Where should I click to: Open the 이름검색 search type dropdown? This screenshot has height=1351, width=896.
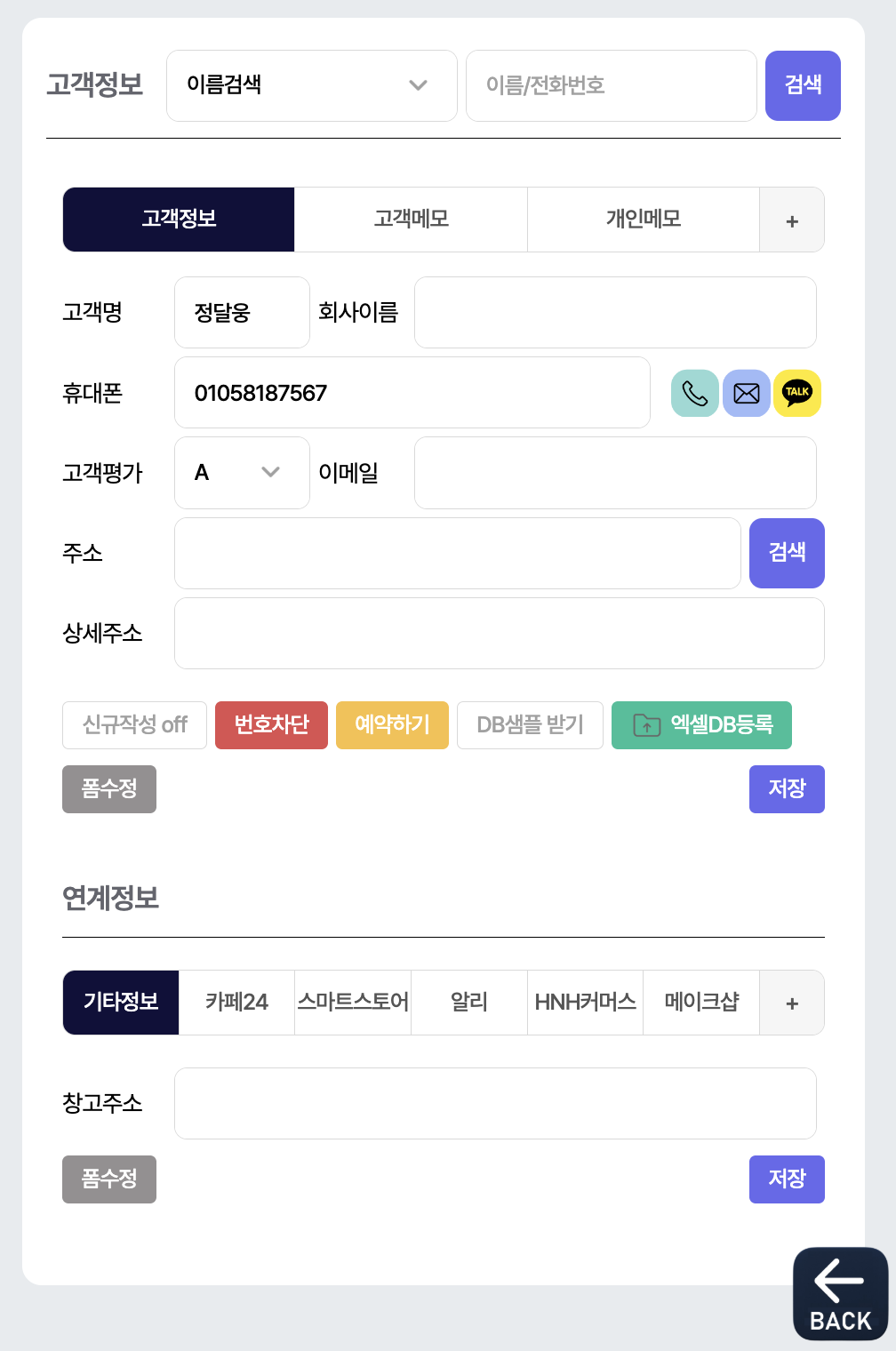311,85
